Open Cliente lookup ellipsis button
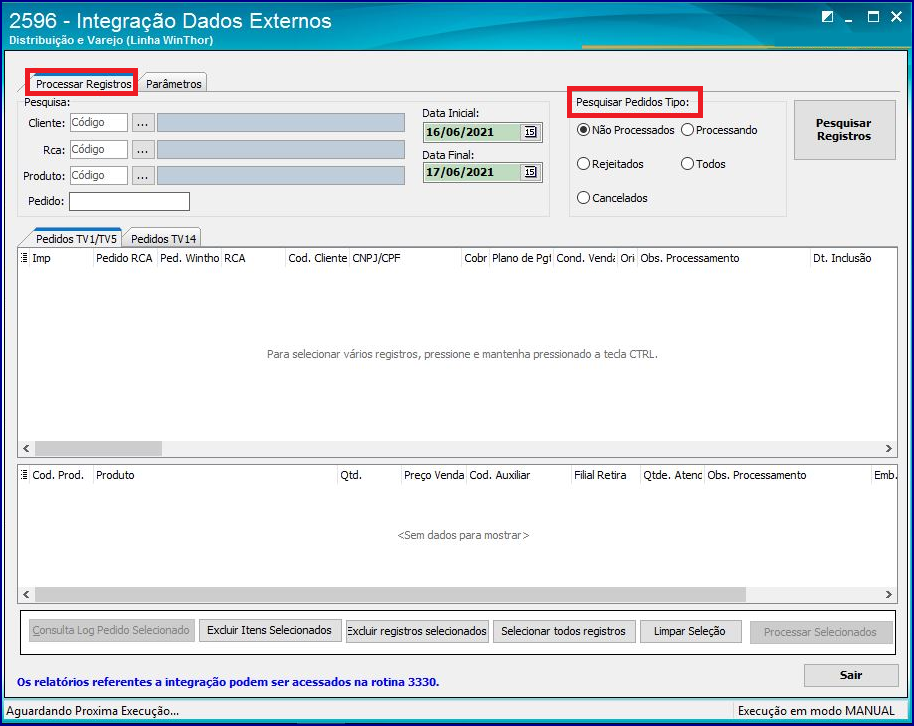 [143, 123]
